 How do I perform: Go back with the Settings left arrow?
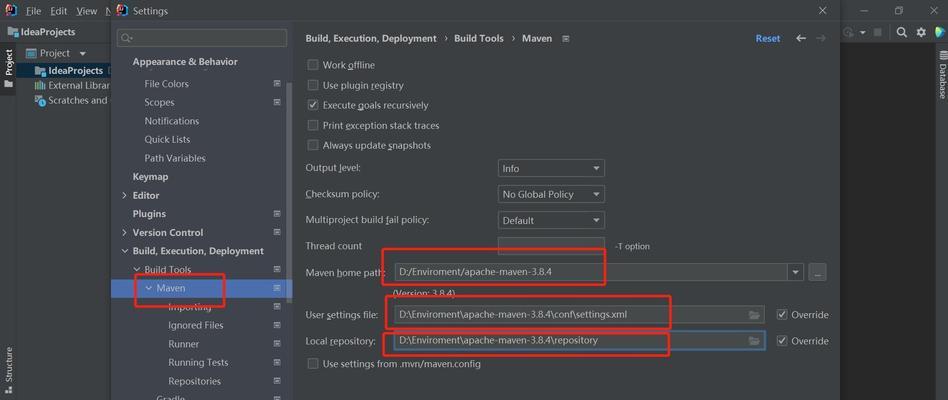coord(801,38)
